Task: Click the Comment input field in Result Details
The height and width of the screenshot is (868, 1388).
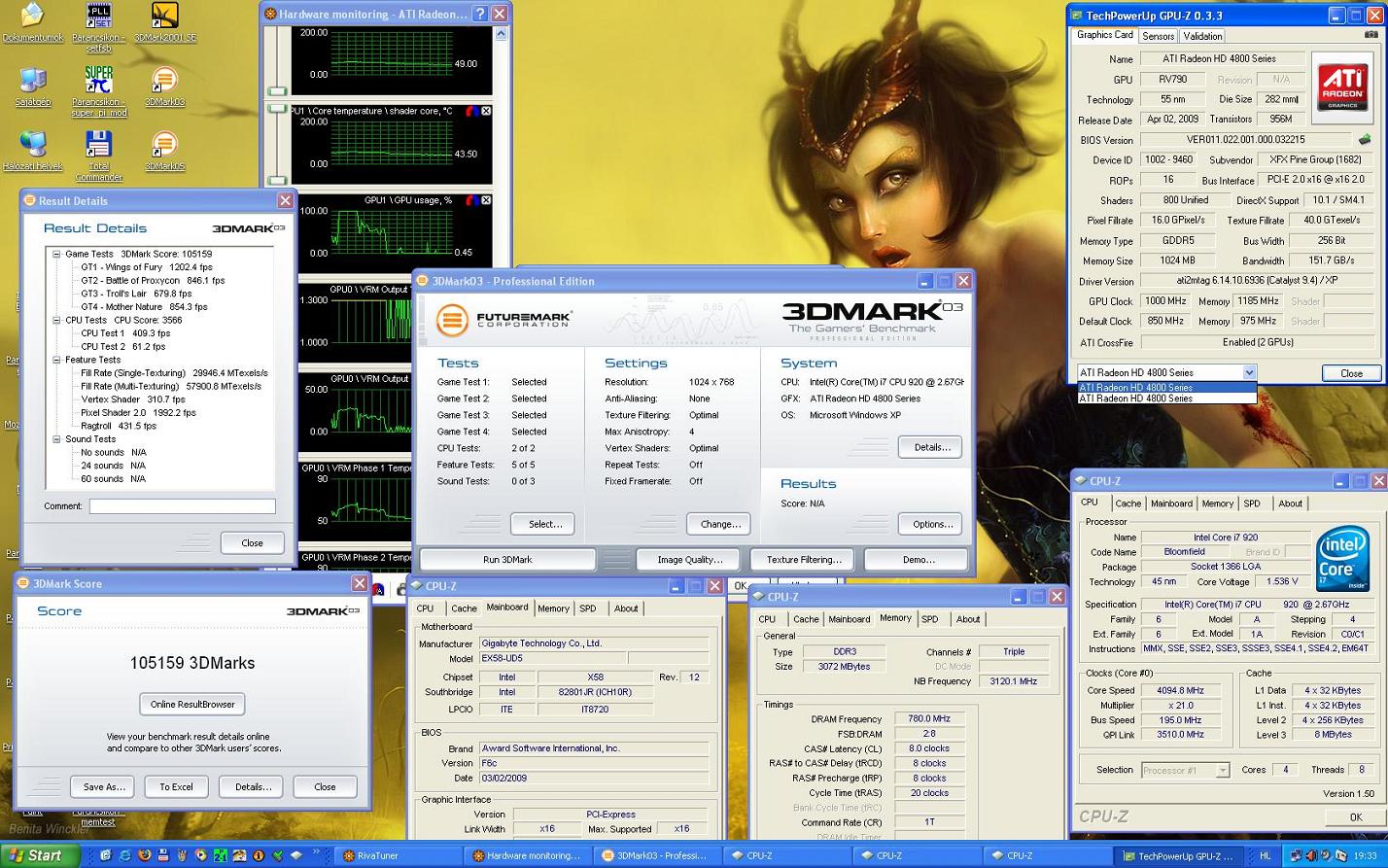Action: tap(183, 506)
